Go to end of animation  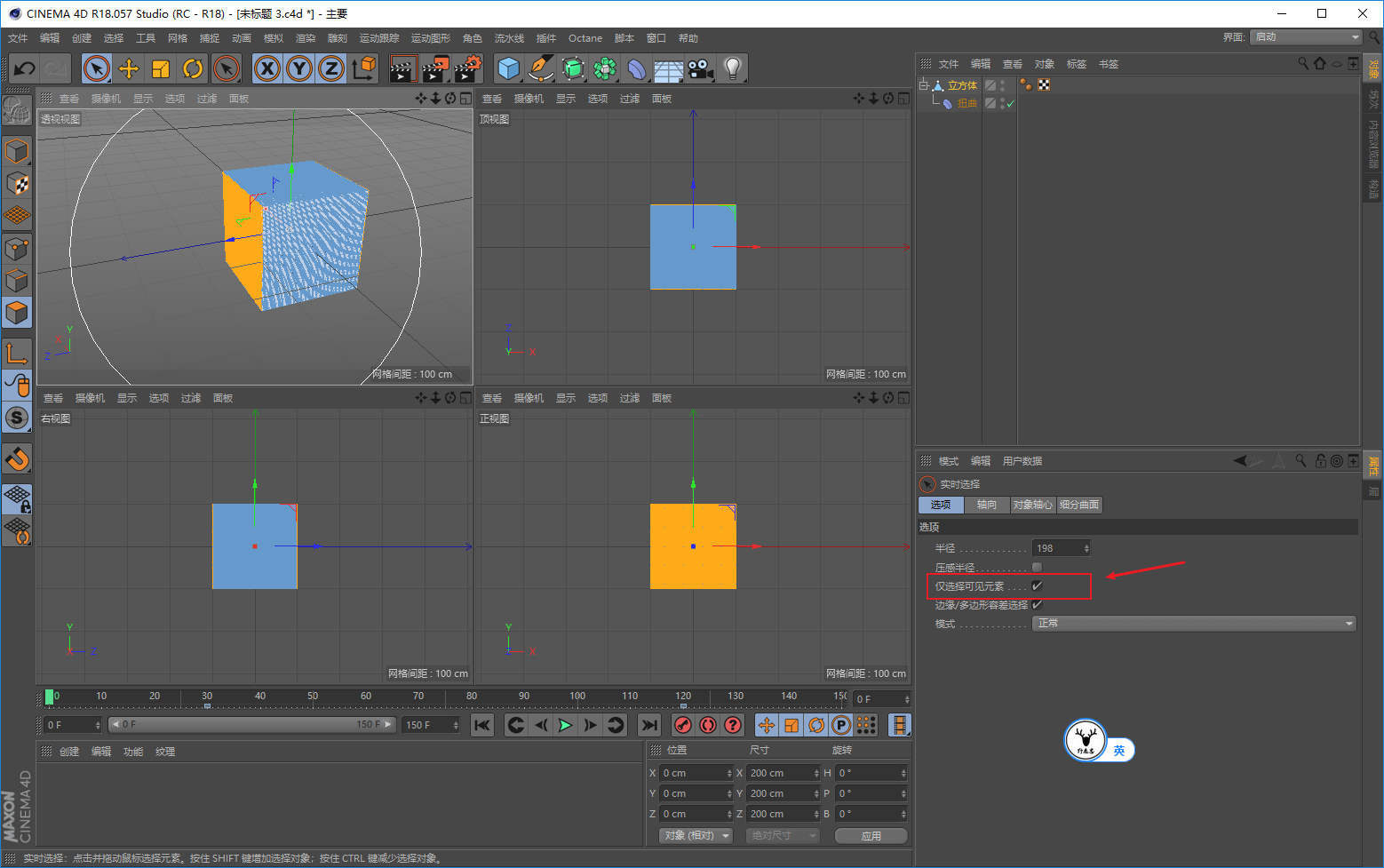[650, 725]
